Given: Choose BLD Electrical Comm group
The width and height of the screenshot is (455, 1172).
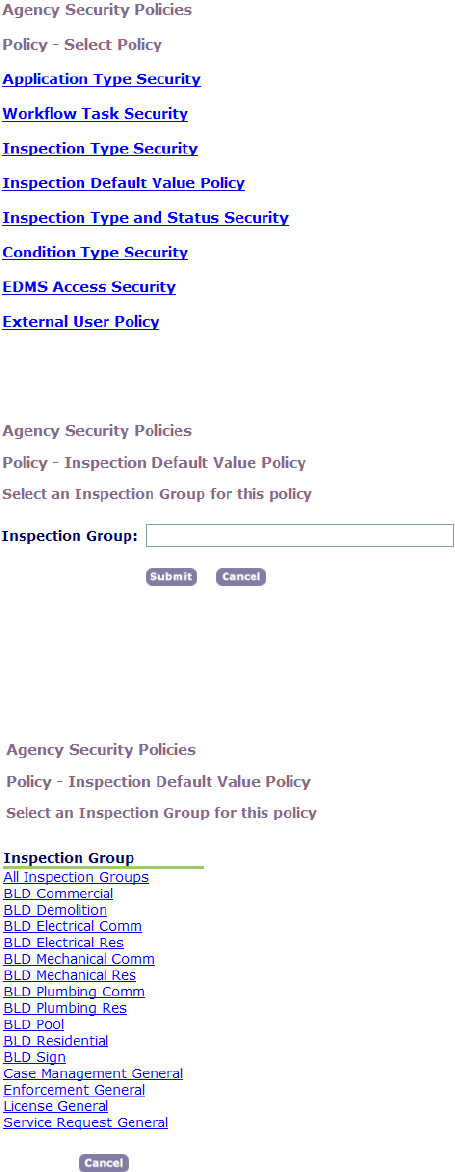Looking at the screenshot, I should click(72, 927).
